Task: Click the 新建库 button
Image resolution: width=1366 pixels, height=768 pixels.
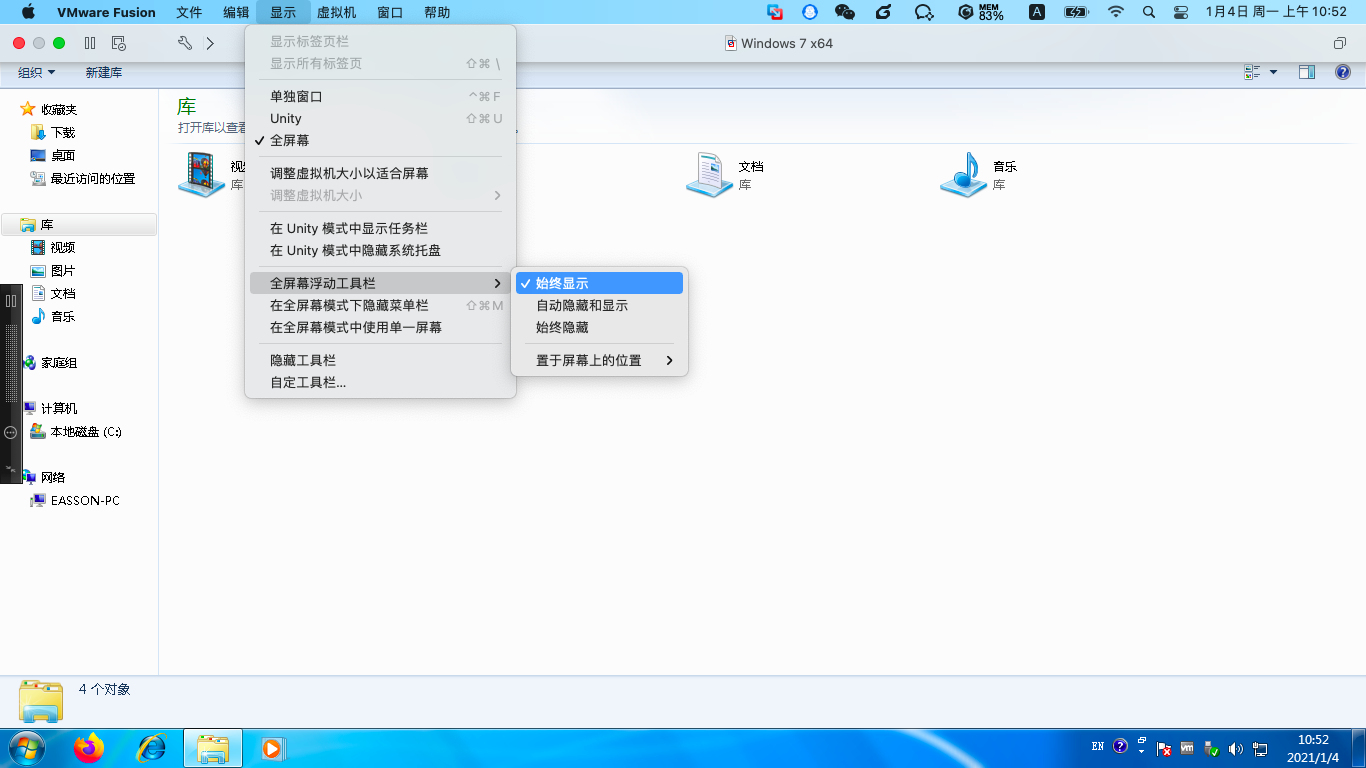Action: coord(104,73)
